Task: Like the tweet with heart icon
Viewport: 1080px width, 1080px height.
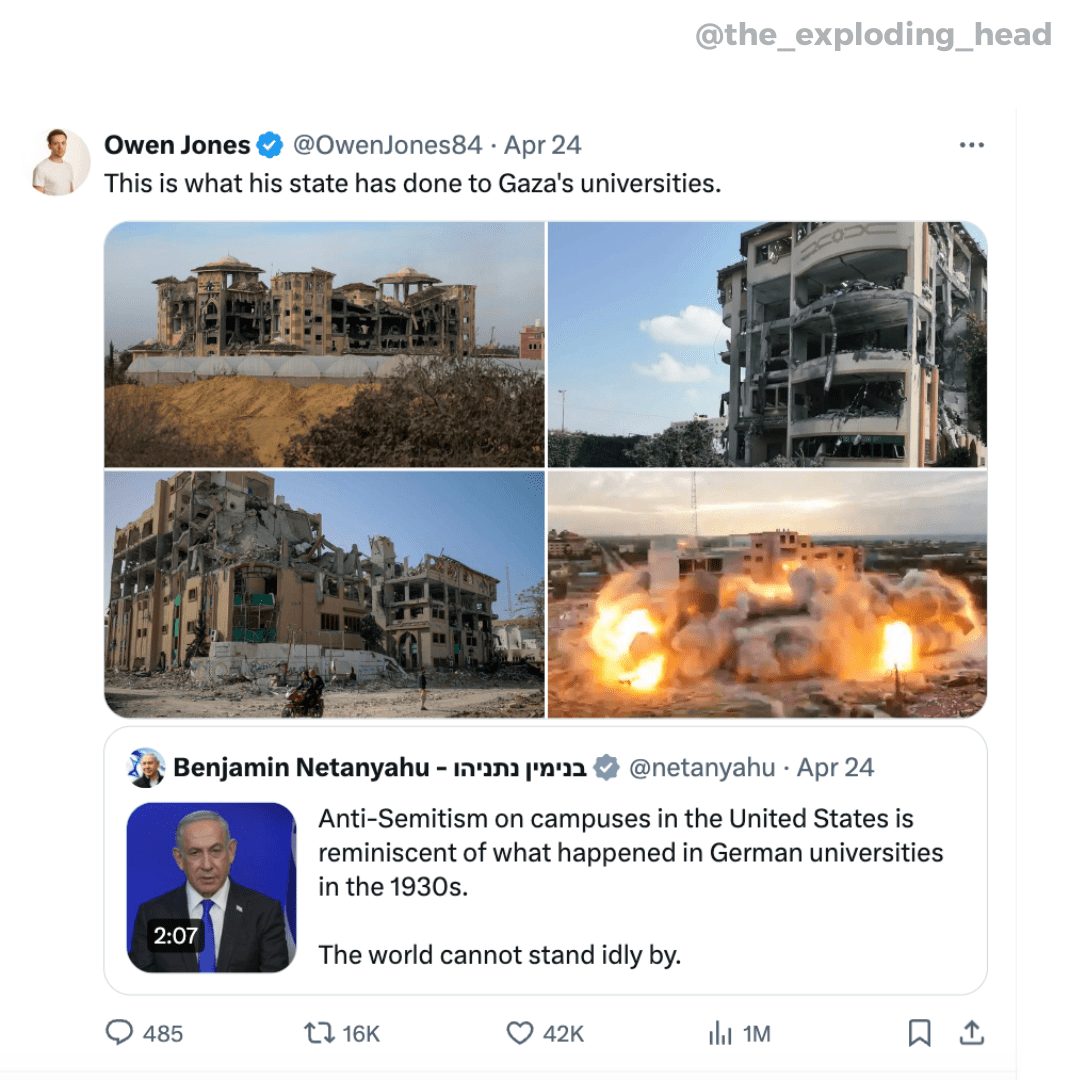Action: (x=519, y=1033)
